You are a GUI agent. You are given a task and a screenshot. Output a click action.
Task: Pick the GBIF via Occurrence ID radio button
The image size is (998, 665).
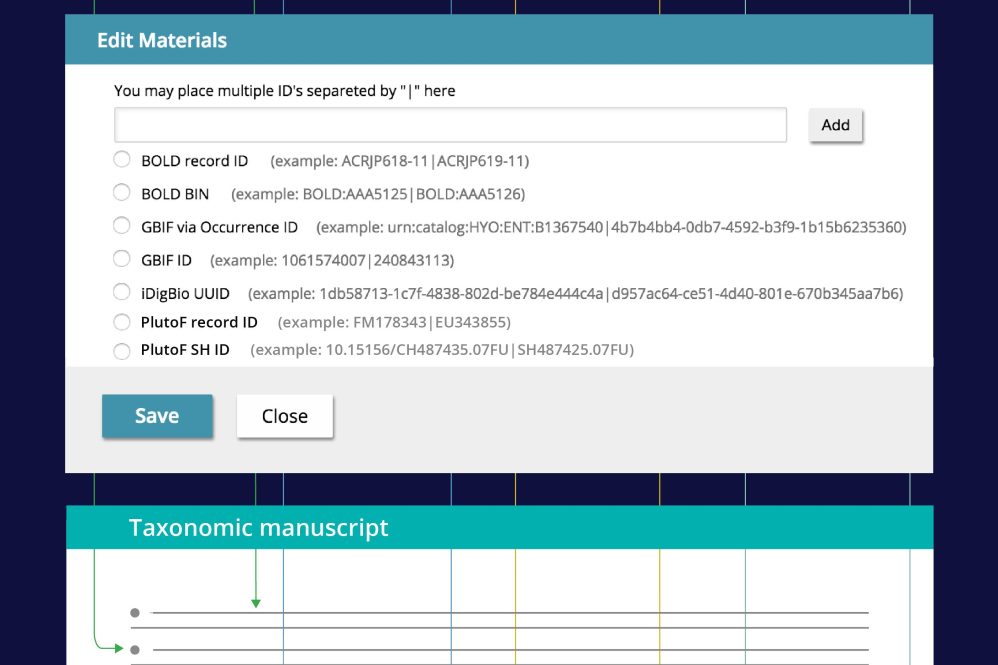tap(122, 226)
